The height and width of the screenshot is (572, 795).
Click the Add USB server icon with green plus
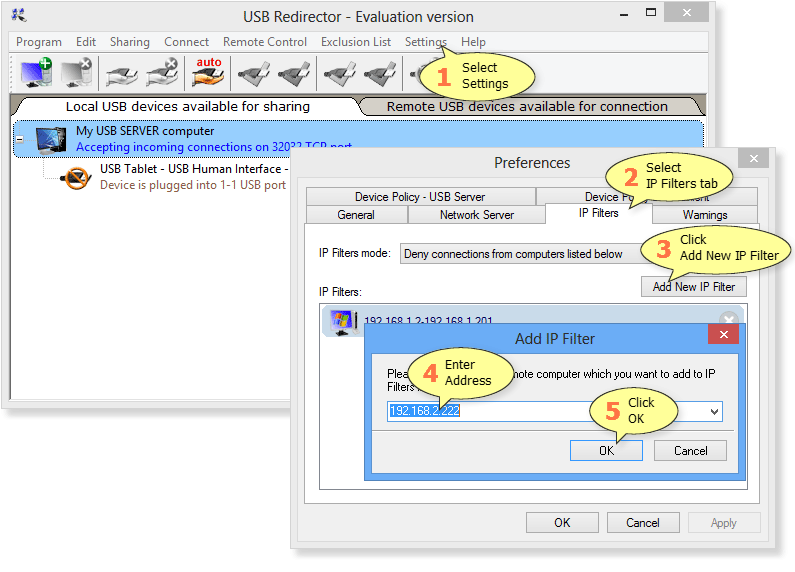[36, 73]
